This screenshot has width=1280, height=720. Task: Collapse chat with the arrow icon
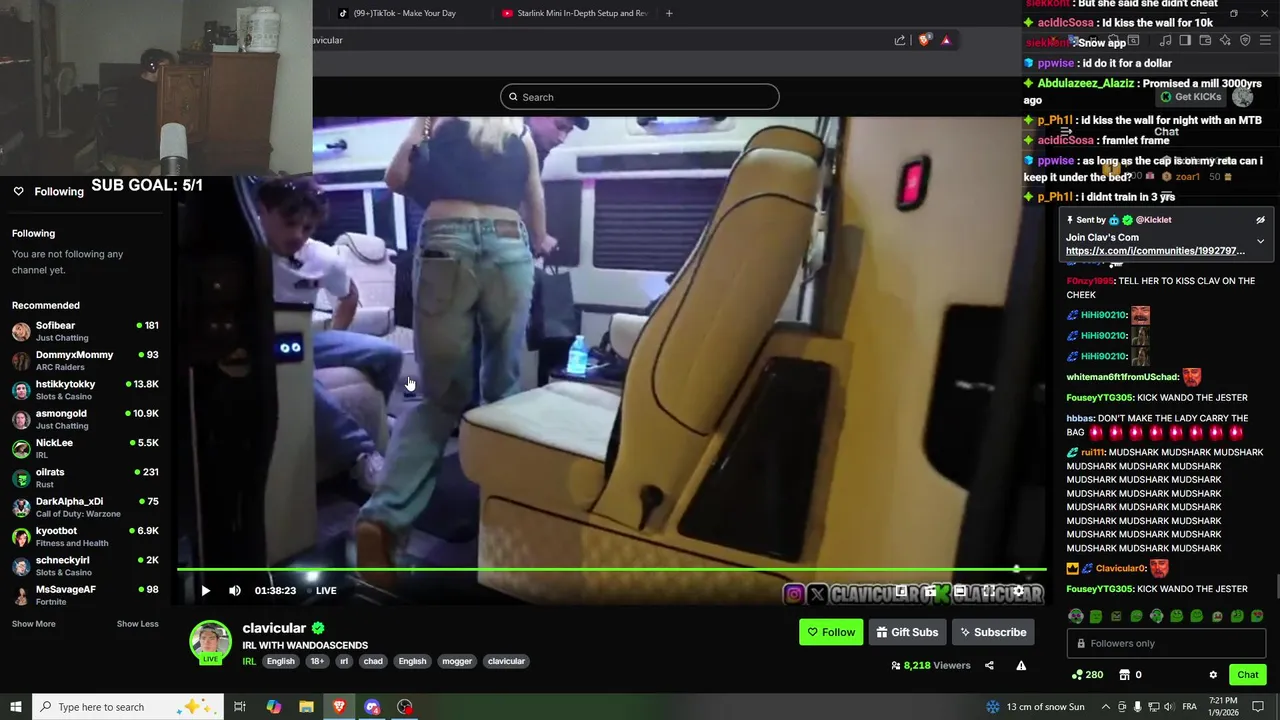(x=1066, y=132)
